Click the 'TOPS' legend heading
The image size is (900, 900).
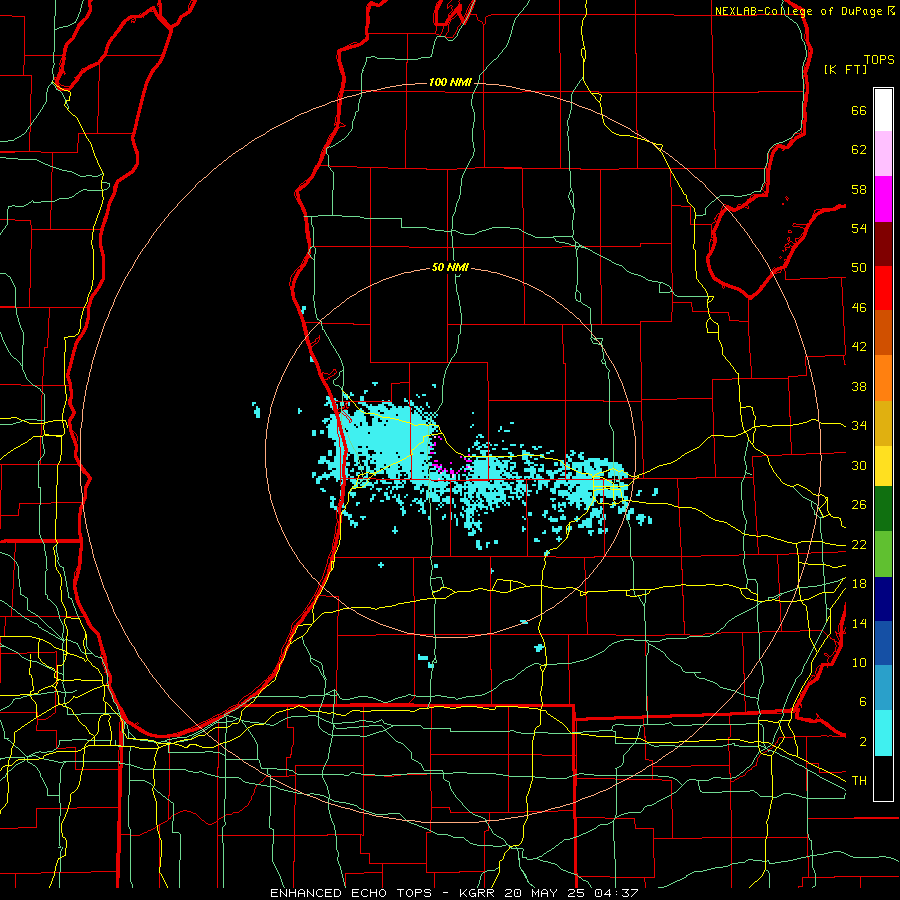[879, 60]
